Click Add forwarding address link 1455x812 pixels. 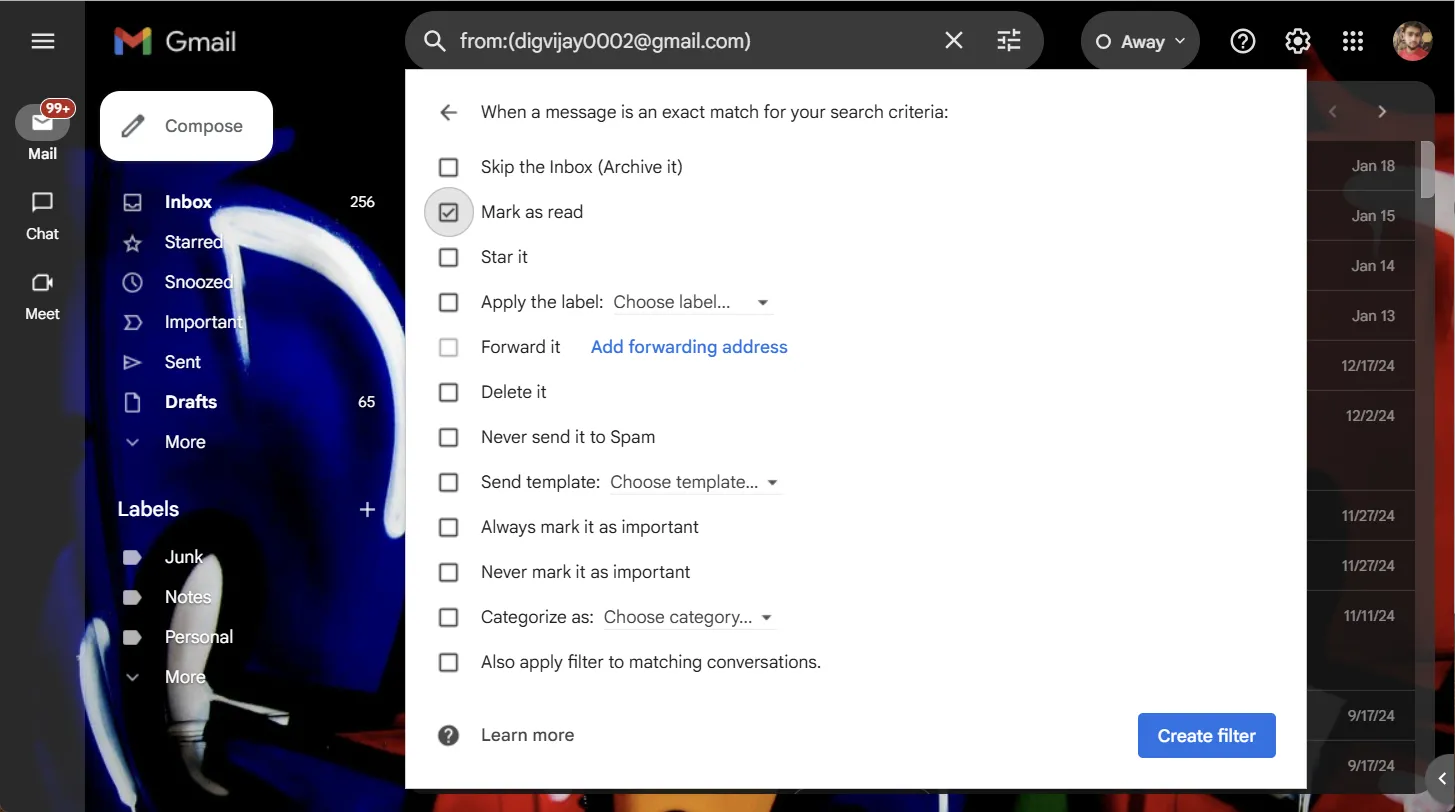pyautogui.click(x=689, y=347)
